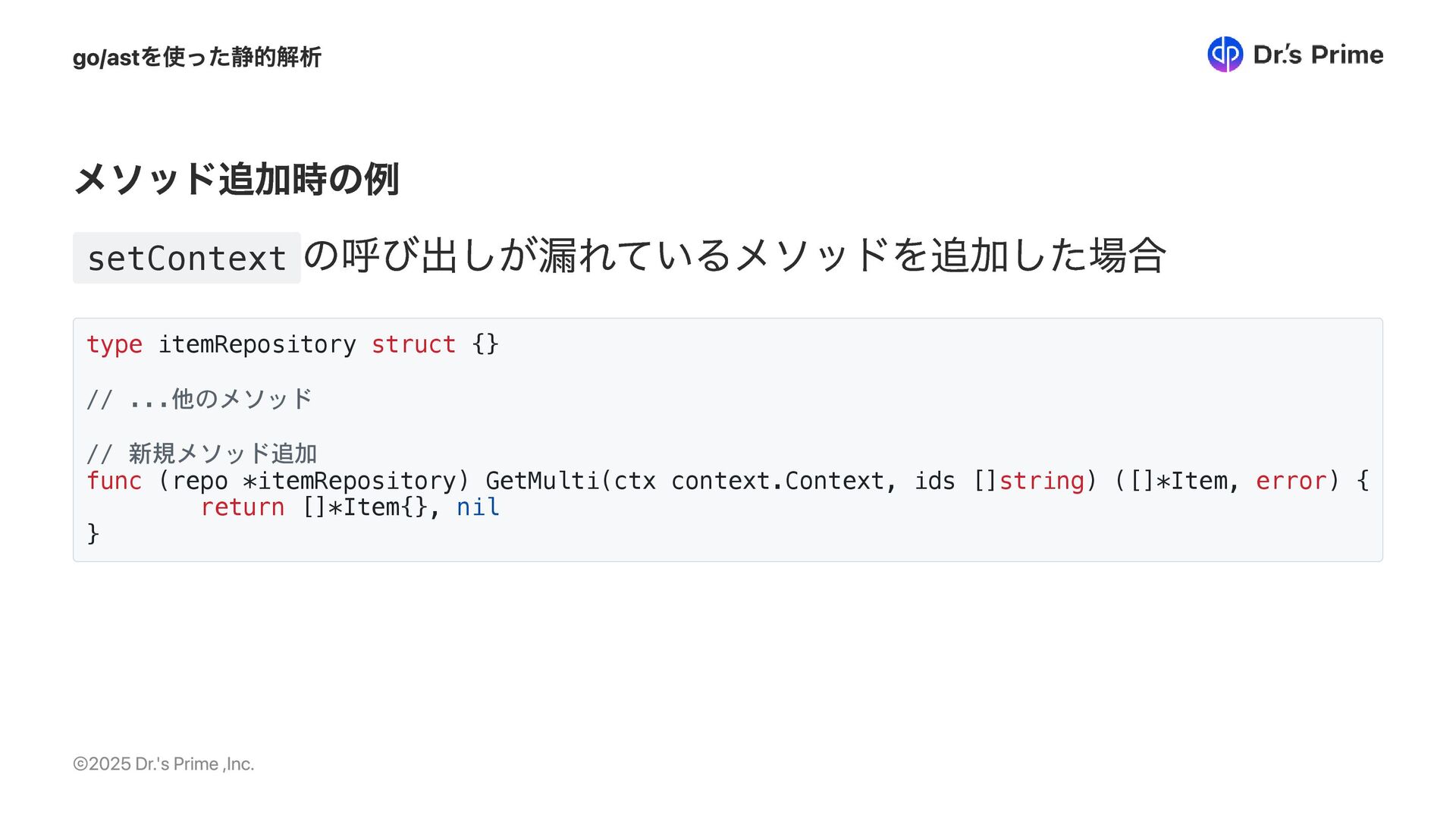Click the function's closing brace
1456x819 pixels.
tap(93, 534)
